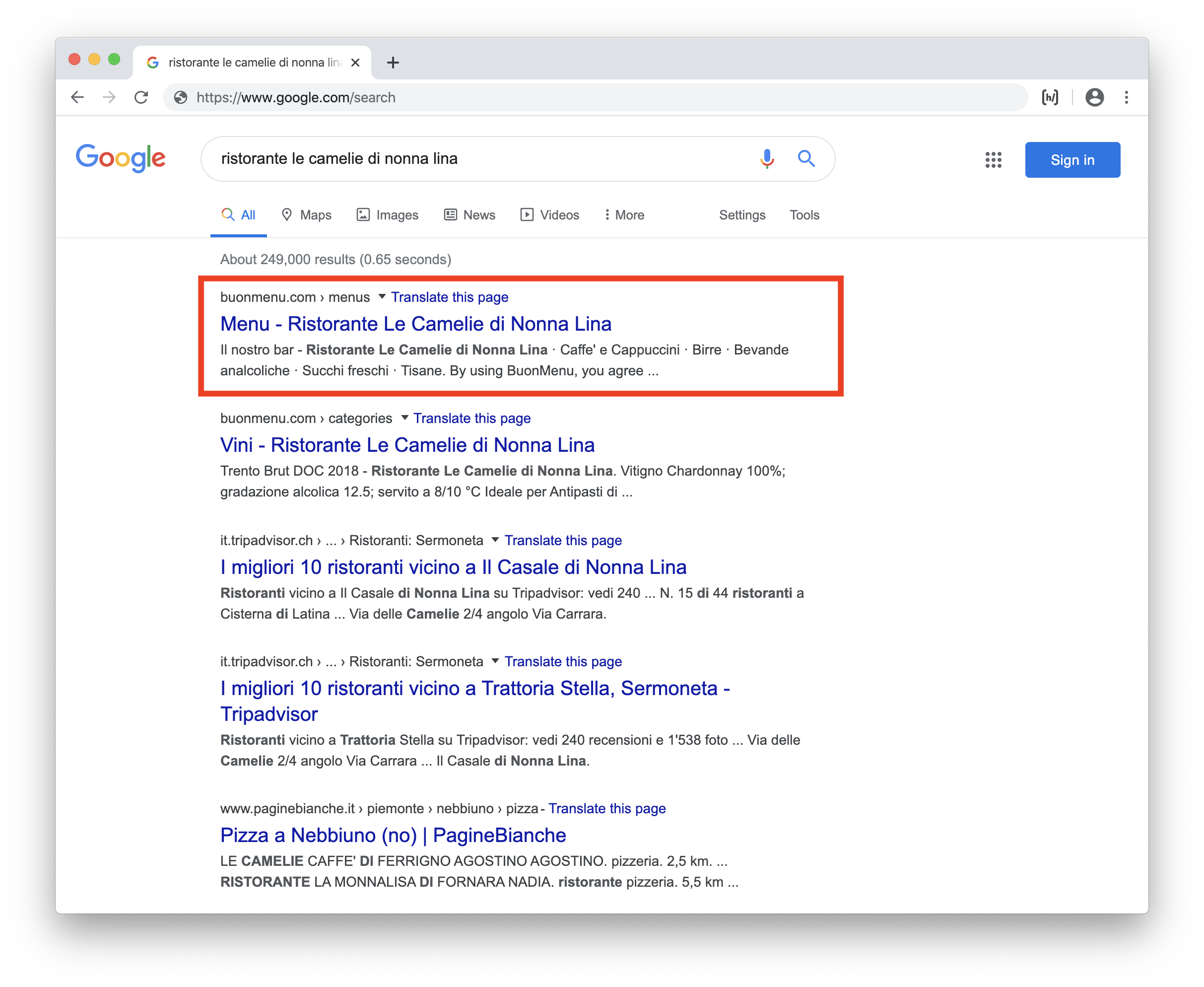The height and width of the screenshot is (987, 1204).
Task: Switch to the Images tab
Action: click(x=387, y=215)
